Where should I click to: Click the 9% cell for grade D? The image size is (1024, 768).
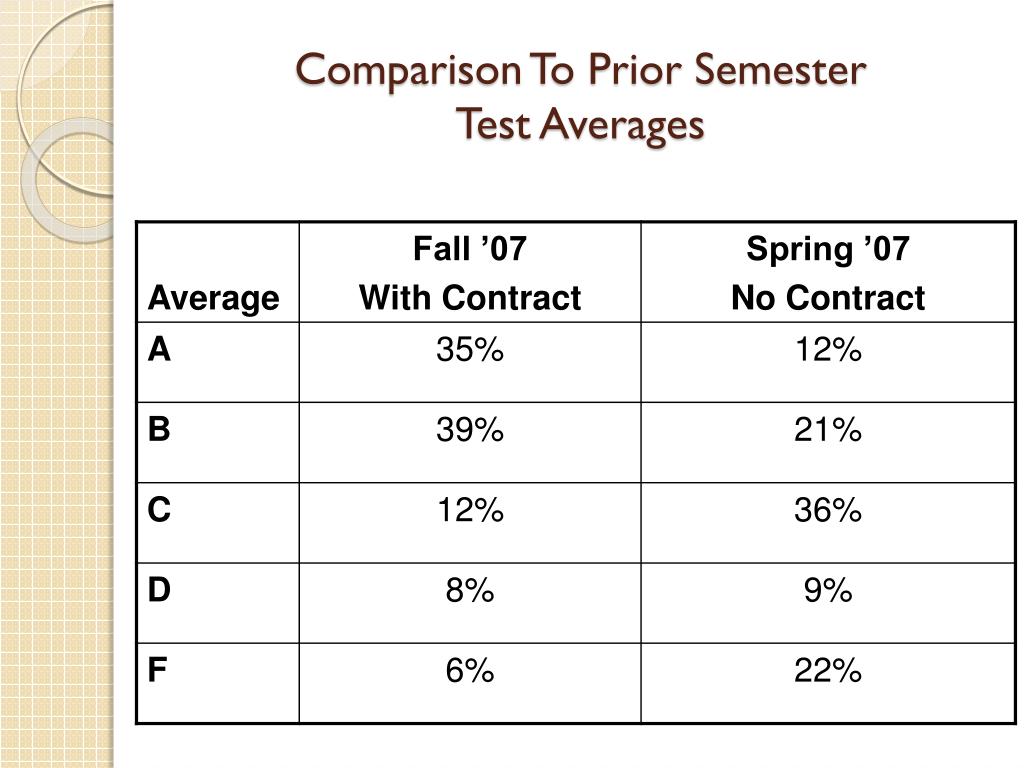[828, 603]
